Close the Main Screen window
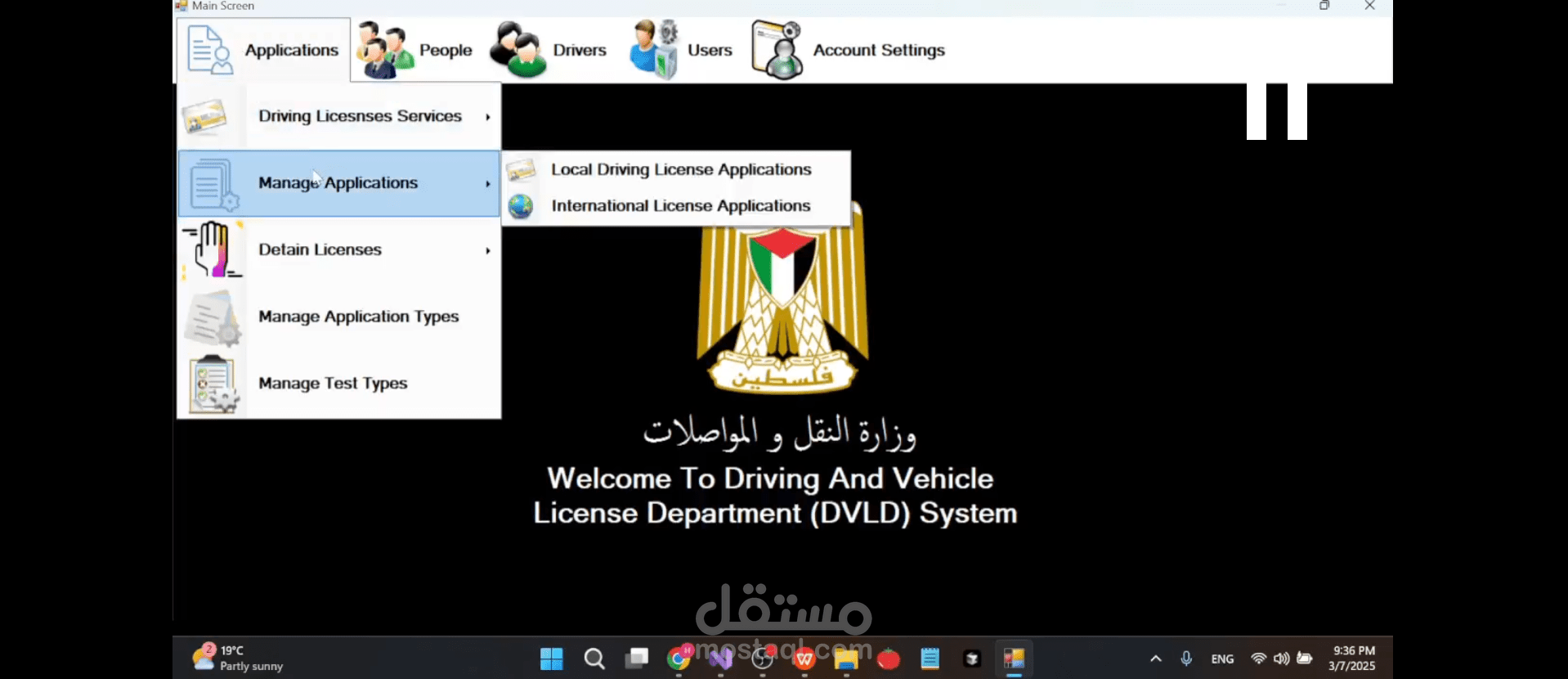This screenshot has width=1568, height=679. [x=1370, y=6]
